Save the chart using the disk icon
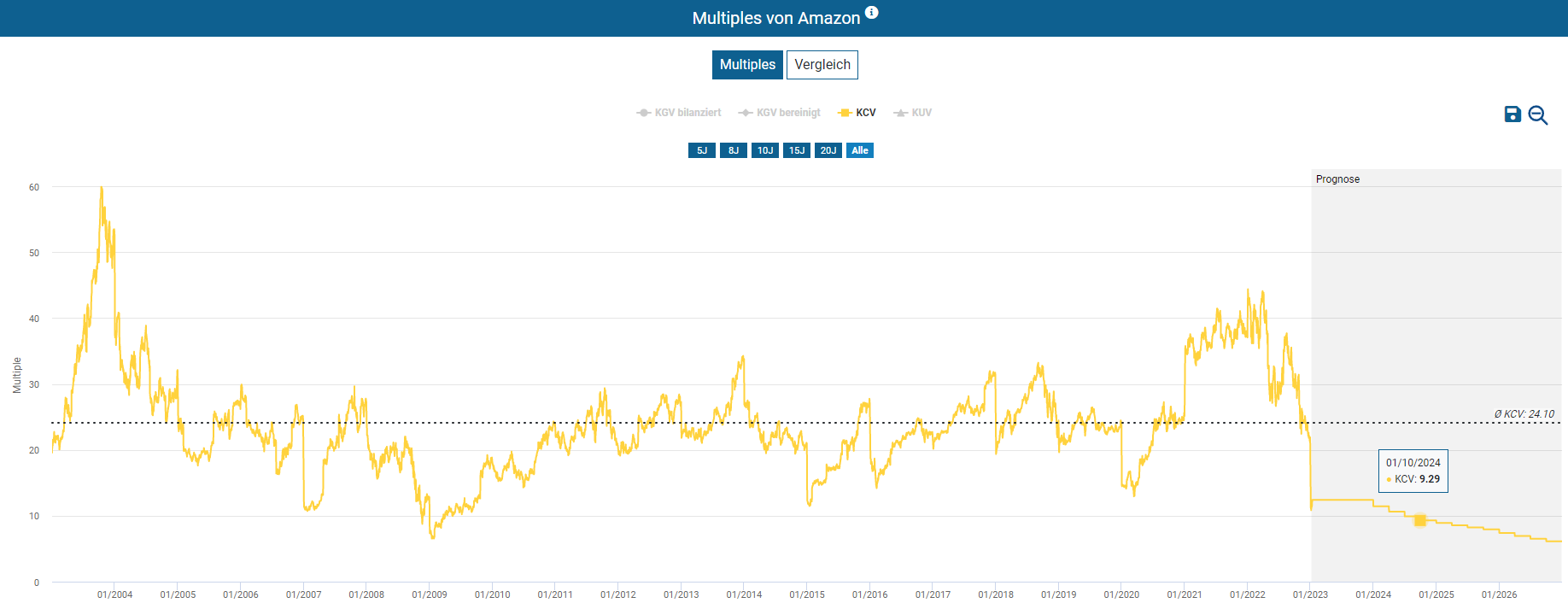This screenshot has height=609, width=1568. tap(1512, 114)
